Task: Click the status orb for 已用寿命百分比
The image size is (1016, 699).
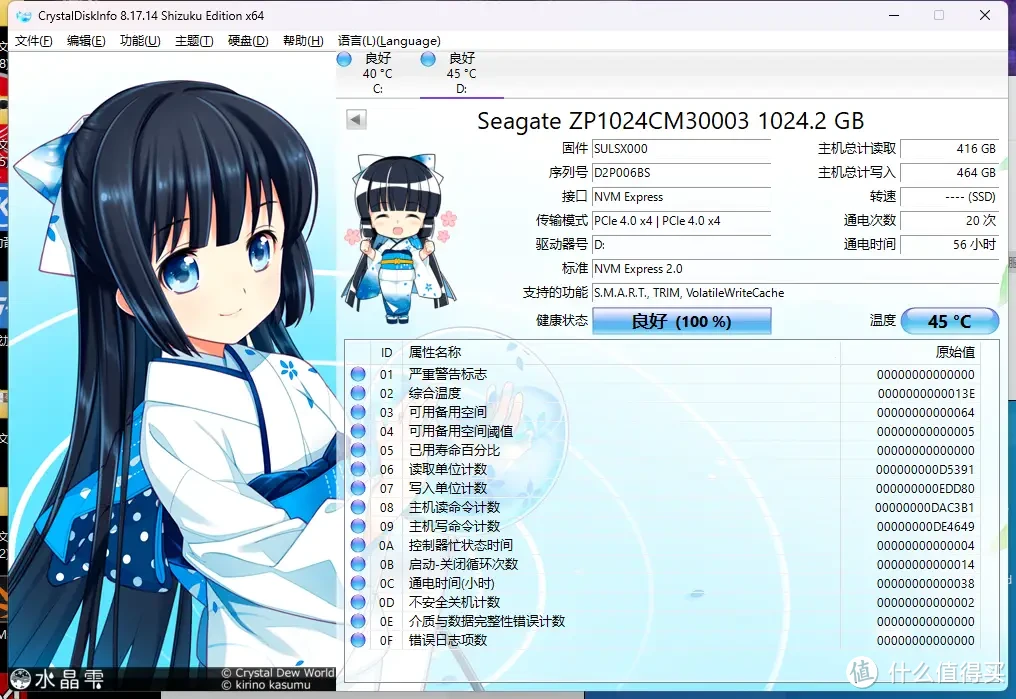Action: [x=358, y=450]
